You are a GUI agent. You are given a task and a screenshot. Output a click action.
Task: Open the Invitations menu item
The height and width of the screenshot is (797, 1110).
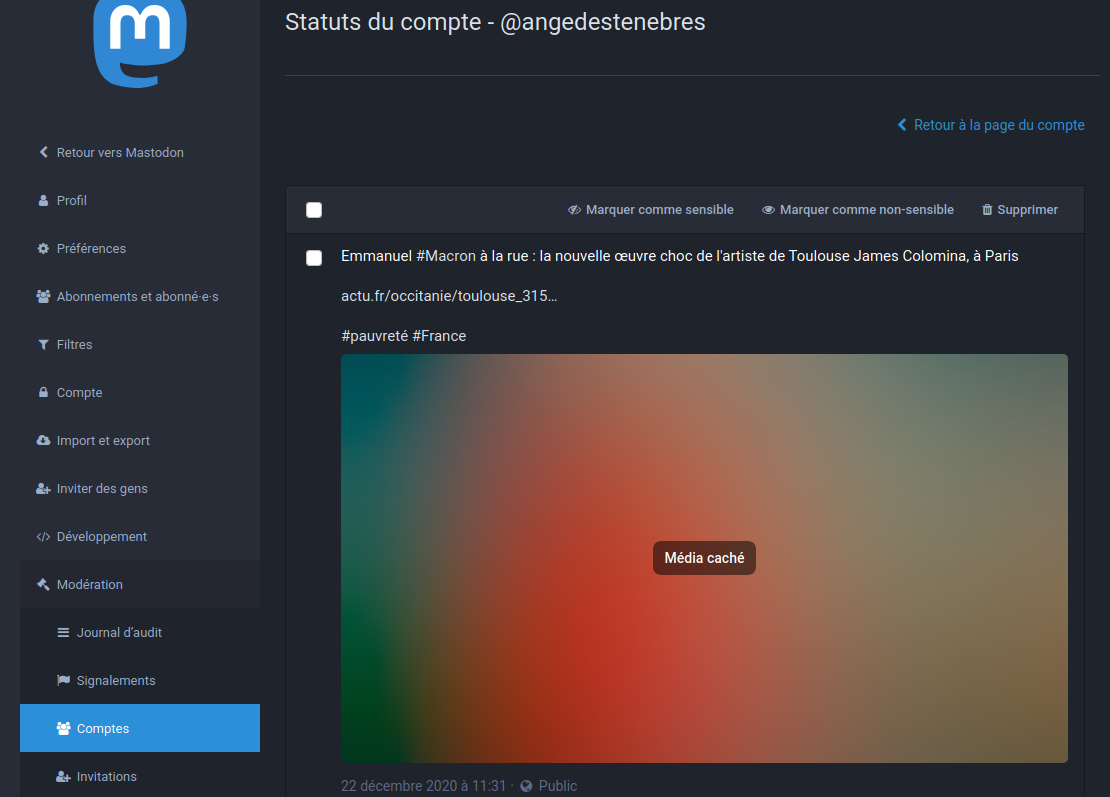pyautogui.click(x=106, y=777)
